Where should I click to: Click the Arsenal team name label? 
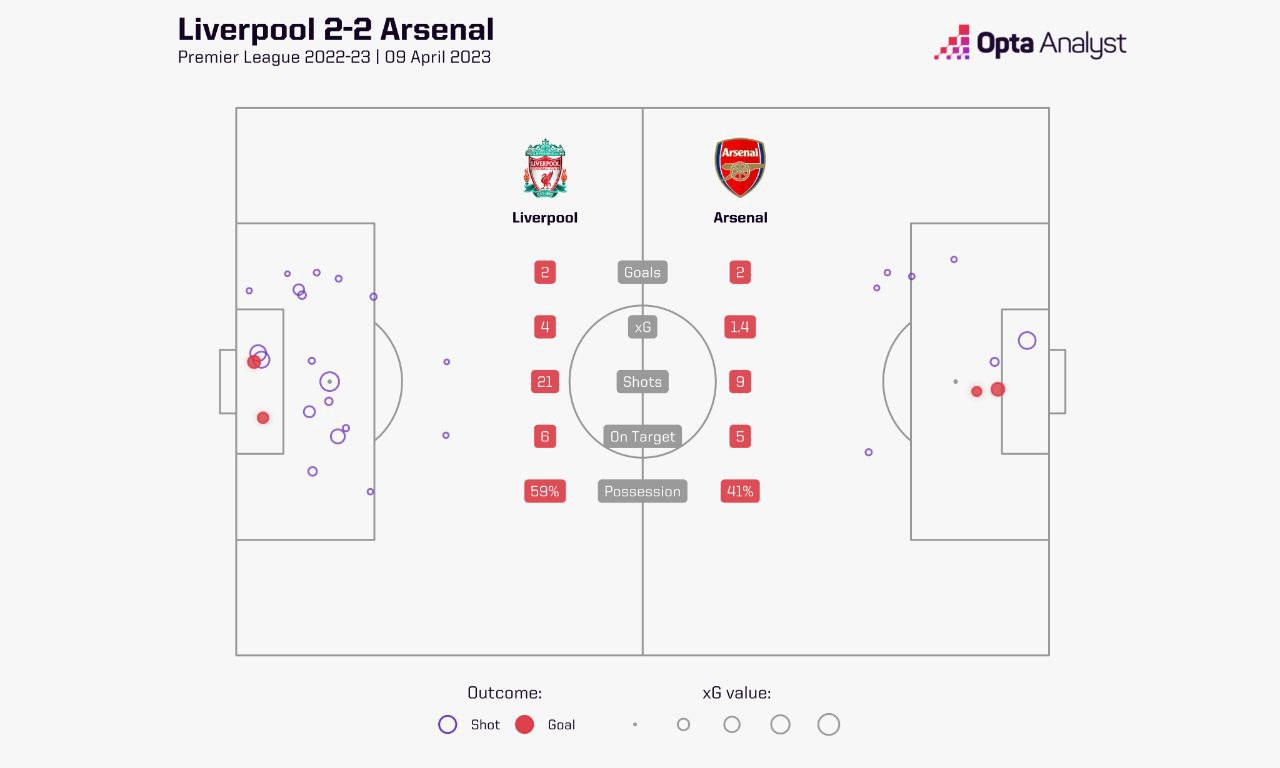coord(740,217)
